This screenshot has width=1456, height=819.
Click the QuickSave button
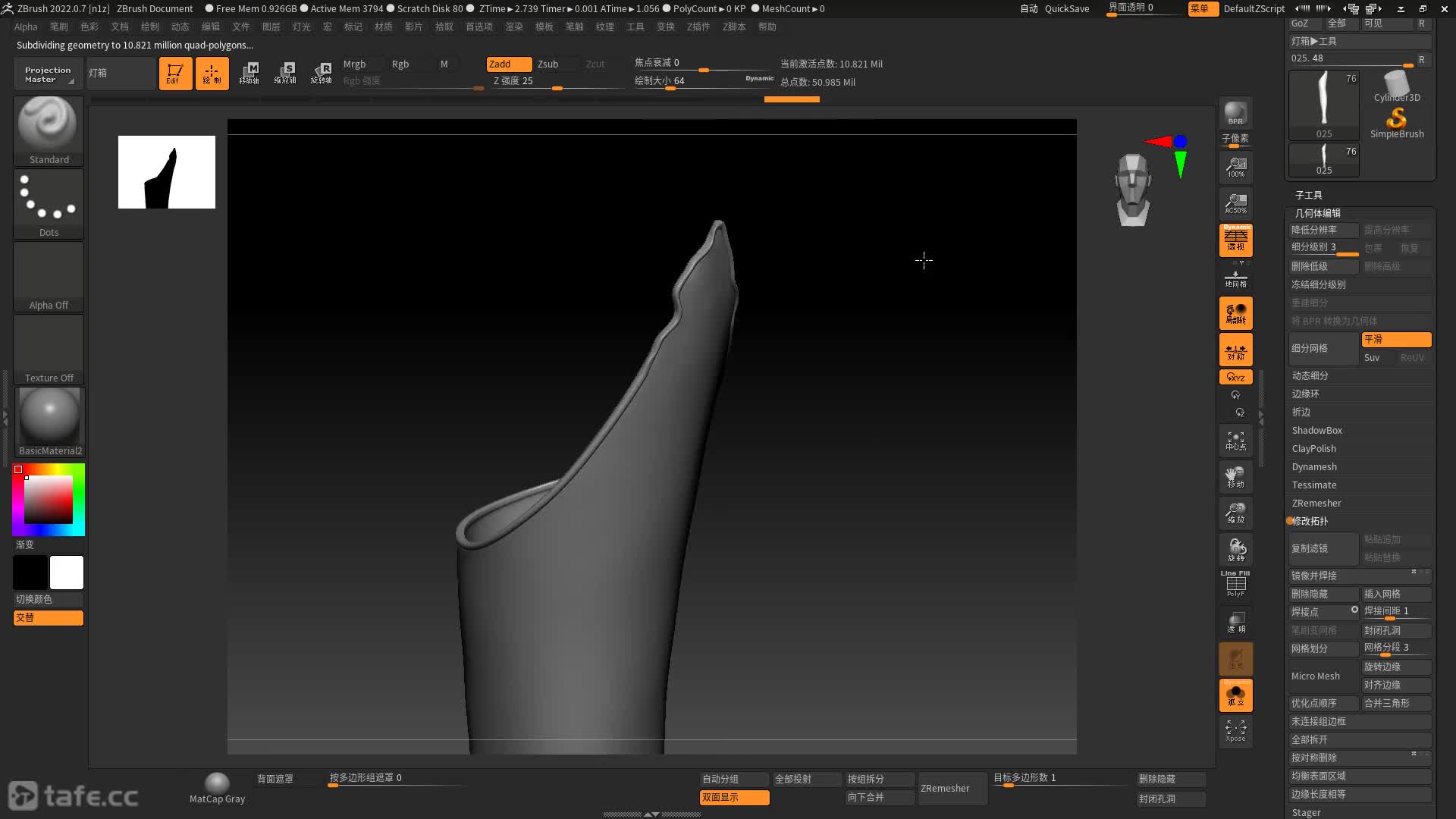1066,8
